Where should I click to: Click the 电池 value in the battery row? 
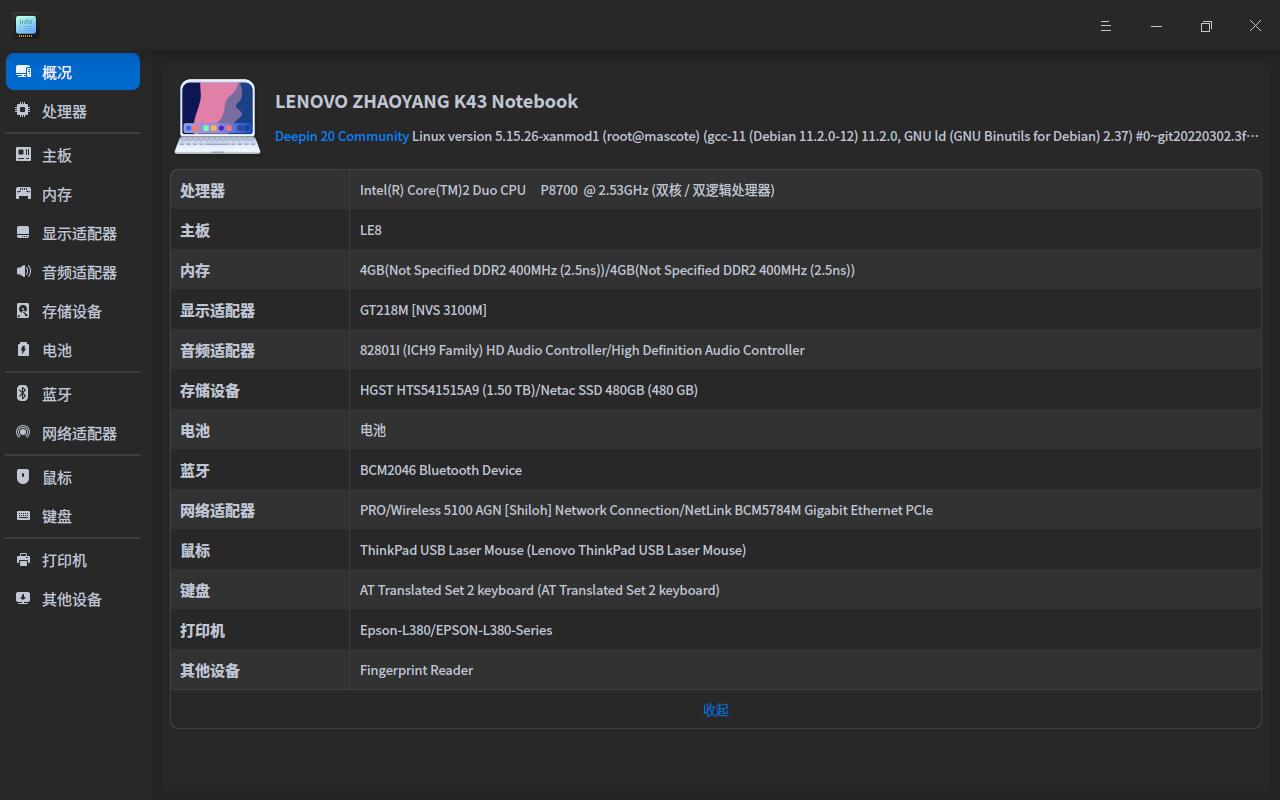(x=373, y=430)
